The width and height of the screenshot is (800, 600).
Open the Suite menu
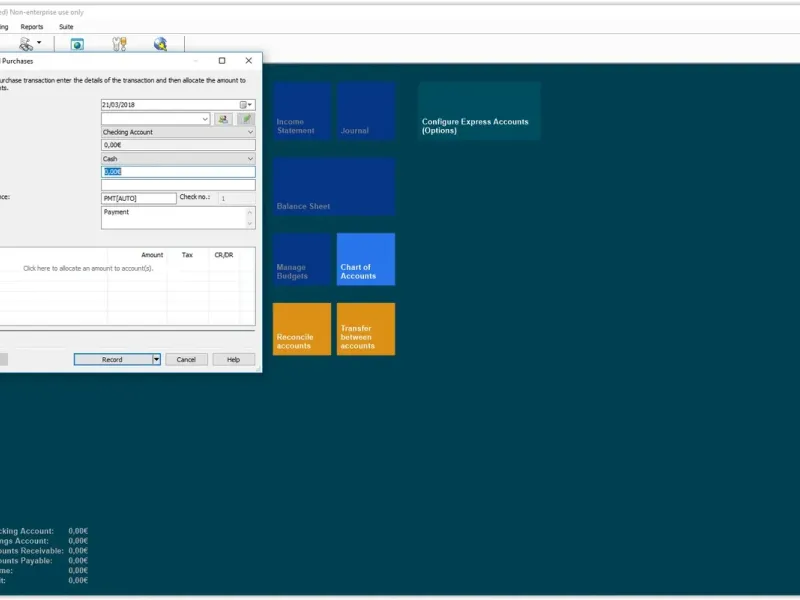(x=66, y=27)
